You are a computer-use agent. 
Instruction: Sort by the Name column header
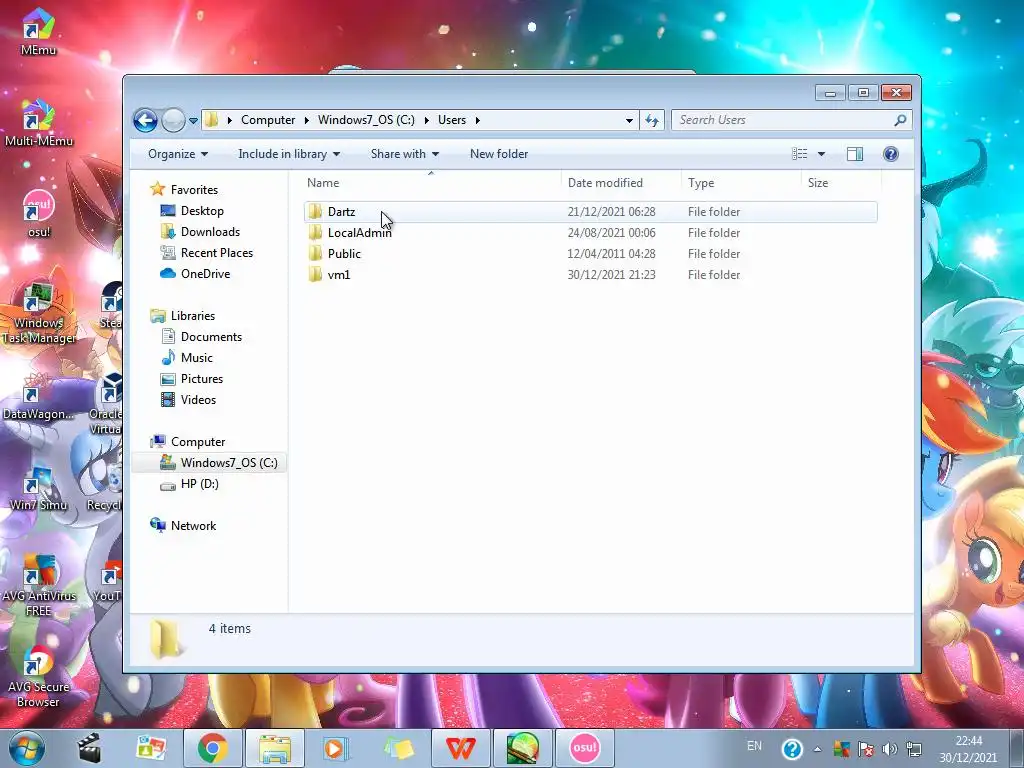(x=431, y=183)
